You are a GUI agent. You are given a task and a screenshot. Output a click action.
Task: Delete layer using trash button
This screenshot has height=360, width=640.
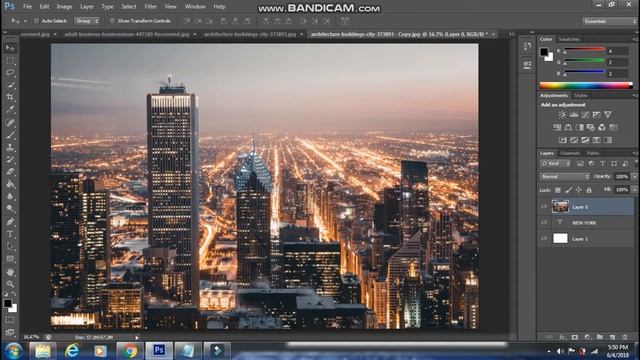point(625,337)
